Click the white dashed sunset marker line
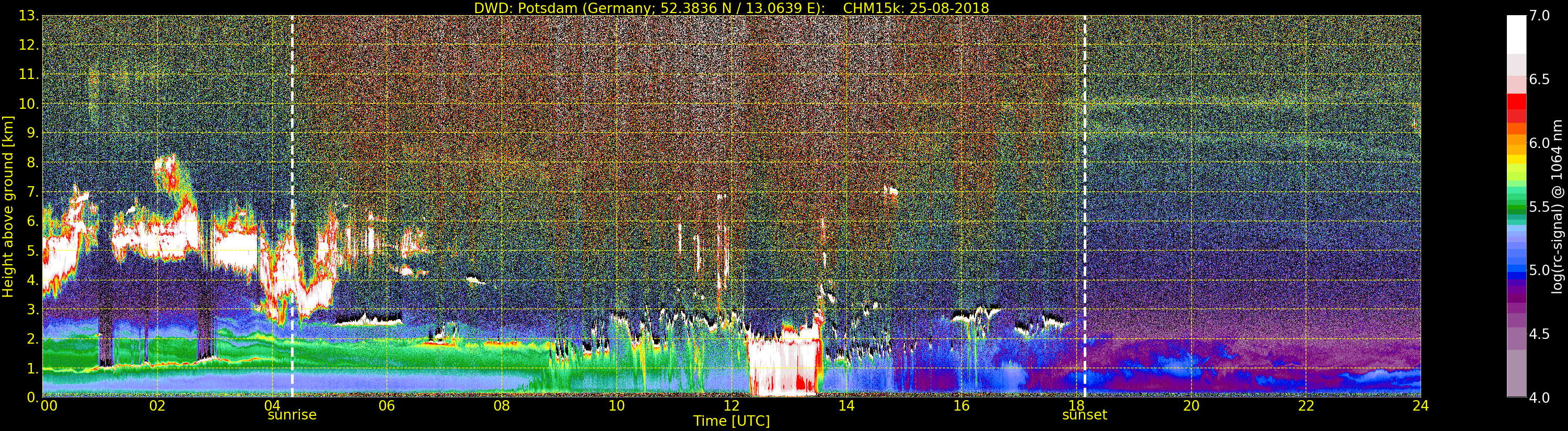Viewport: 1568px width, 431px height. click(1085, 207)
